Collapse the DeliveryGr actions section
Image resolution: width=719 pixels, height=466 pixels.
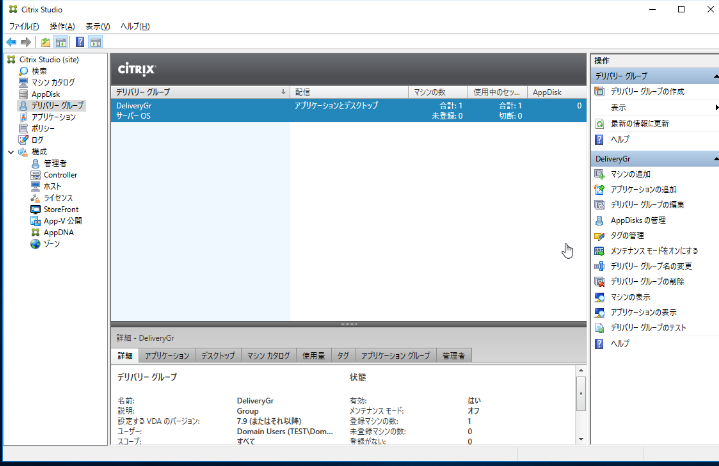[716, 159]
